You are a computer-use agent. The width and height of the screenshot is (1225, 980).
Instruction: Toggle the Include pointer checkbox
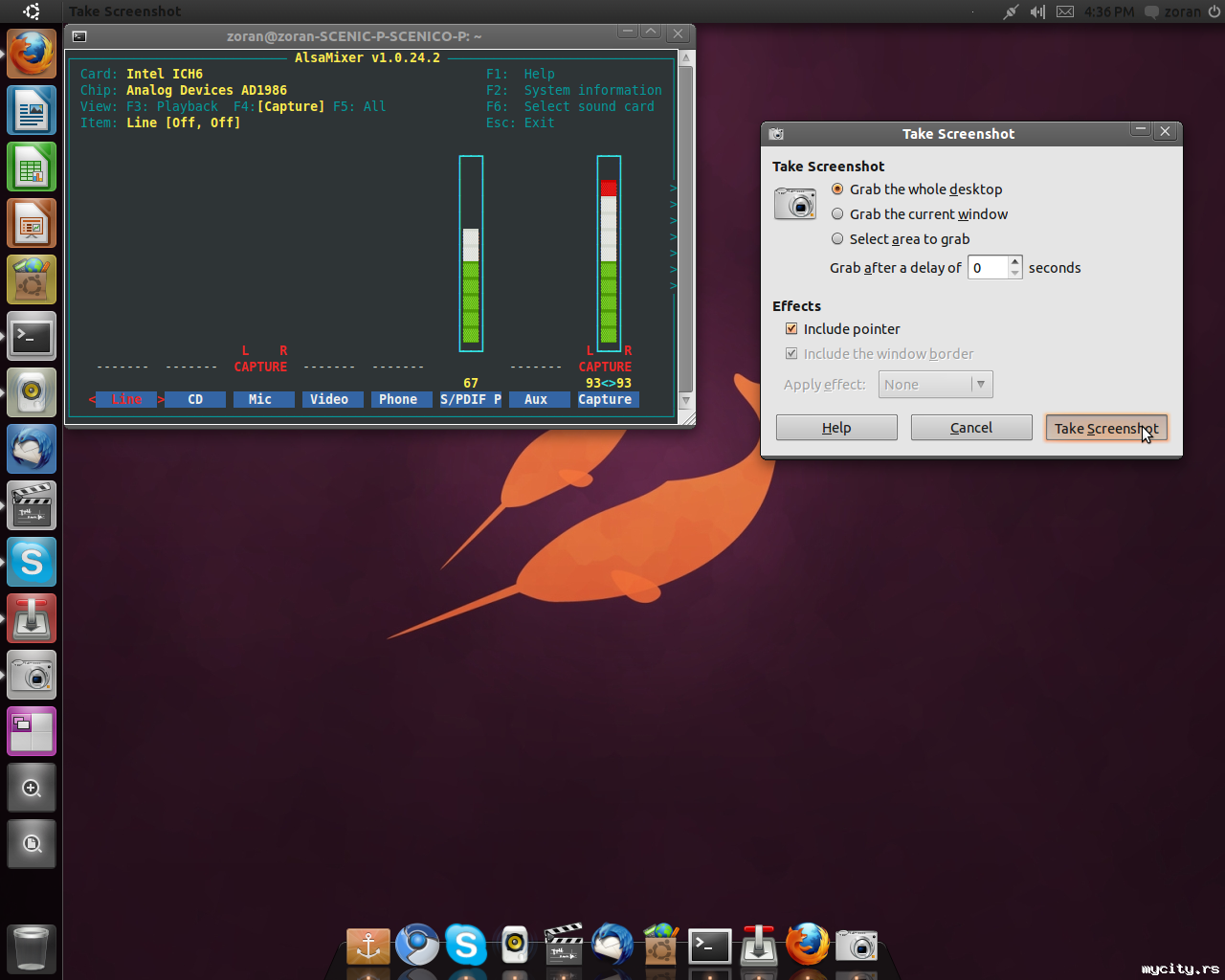(x=791, y=329)
